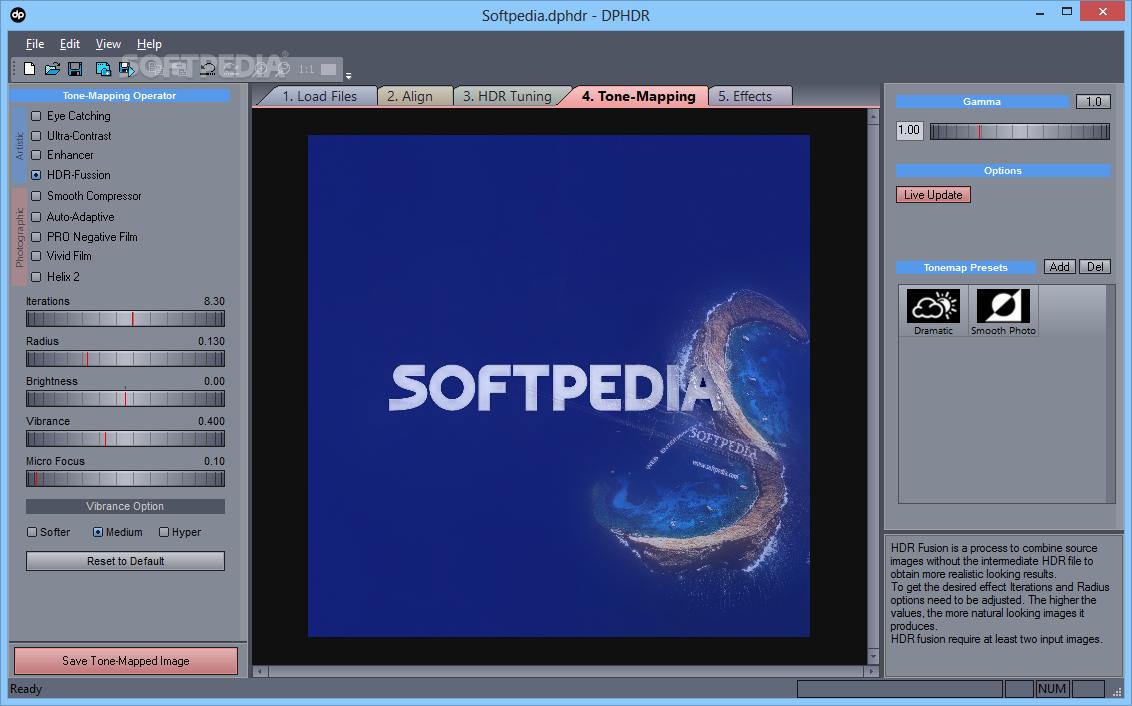This screenshot has height=706, width=1132.
Task: Open the File menu
Action: pos(35,44)
